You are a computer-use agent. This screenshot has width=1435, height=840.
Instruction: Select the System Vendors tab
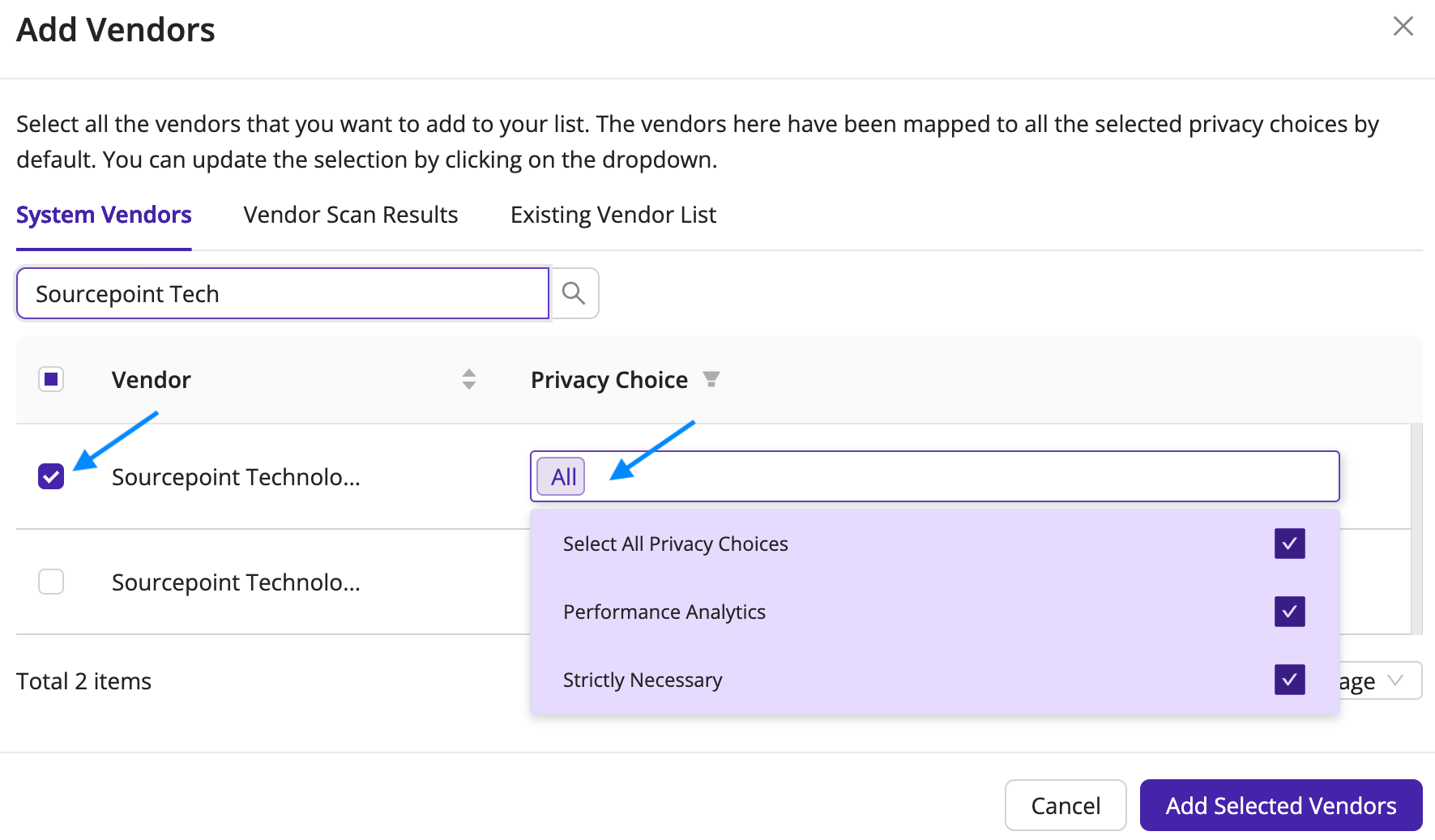pos(104,215)
